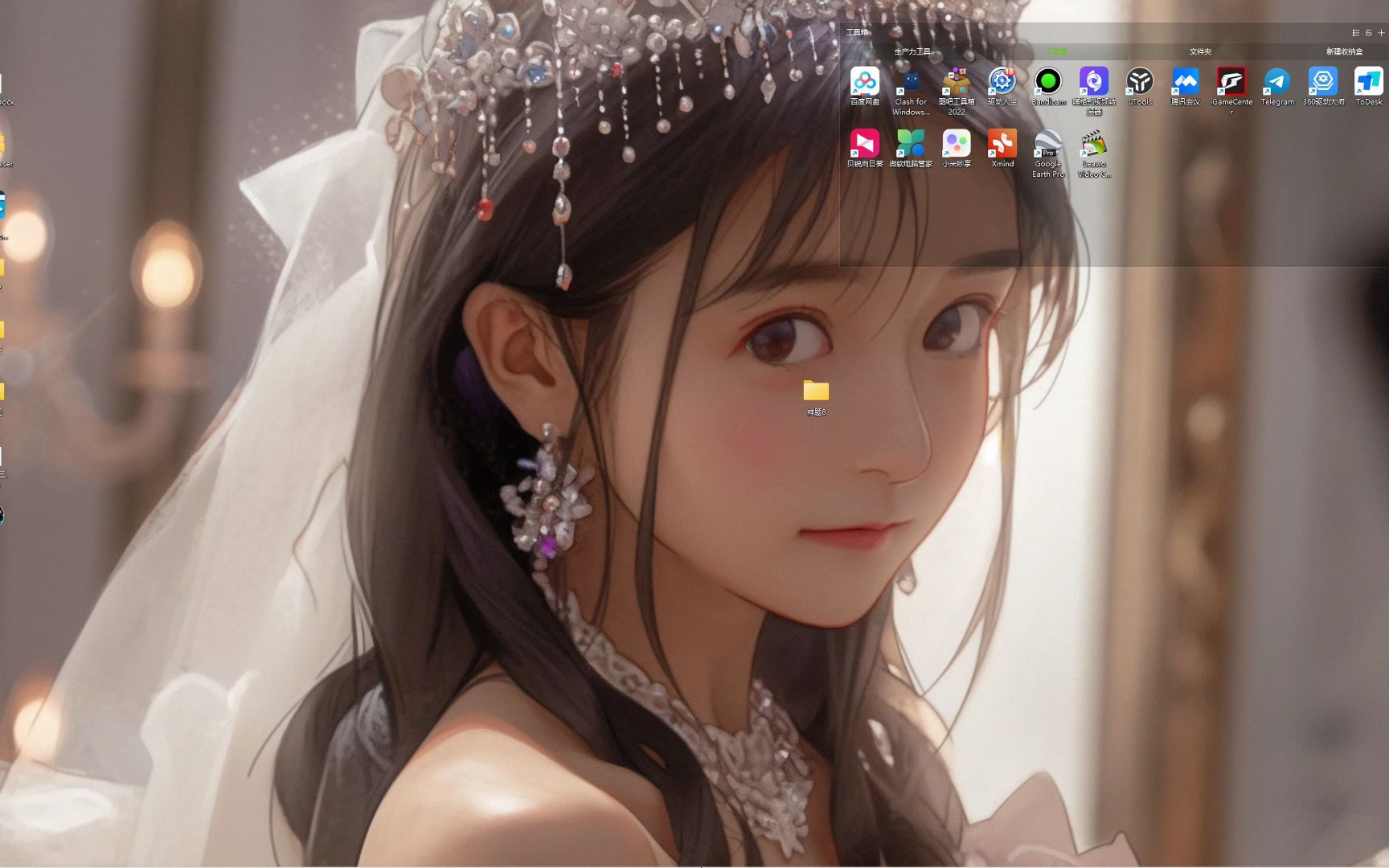Launch iGameCenter shortcut
The width and height of the screenshot is (1389, 868).
click(x=1231, y=92)
